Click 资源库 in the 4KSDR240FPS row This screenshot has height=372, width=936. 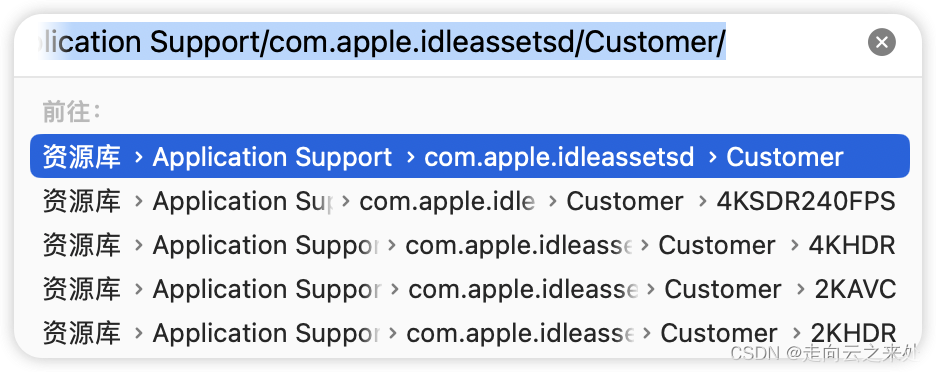81,201
